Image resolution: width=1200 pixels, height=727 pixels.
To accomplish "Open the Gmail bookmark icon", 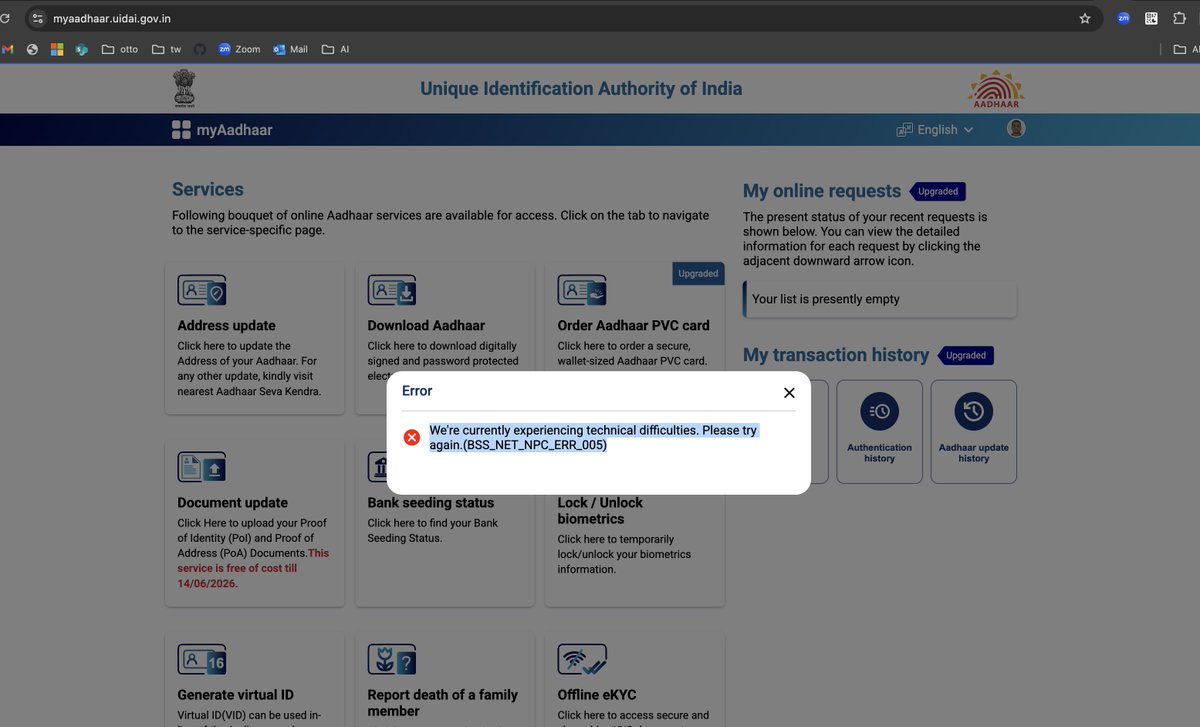I will pyautogui.click(x=7, y=49).
